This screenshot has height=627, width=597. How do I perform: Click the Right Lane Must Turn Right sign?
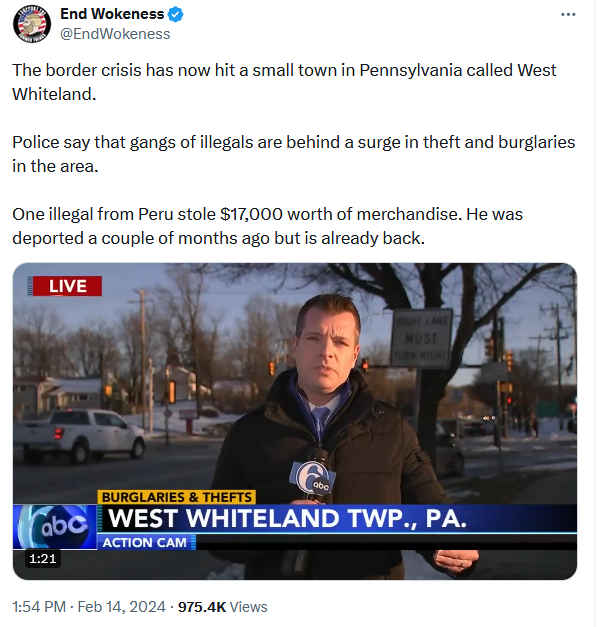(x=421, y=338)
